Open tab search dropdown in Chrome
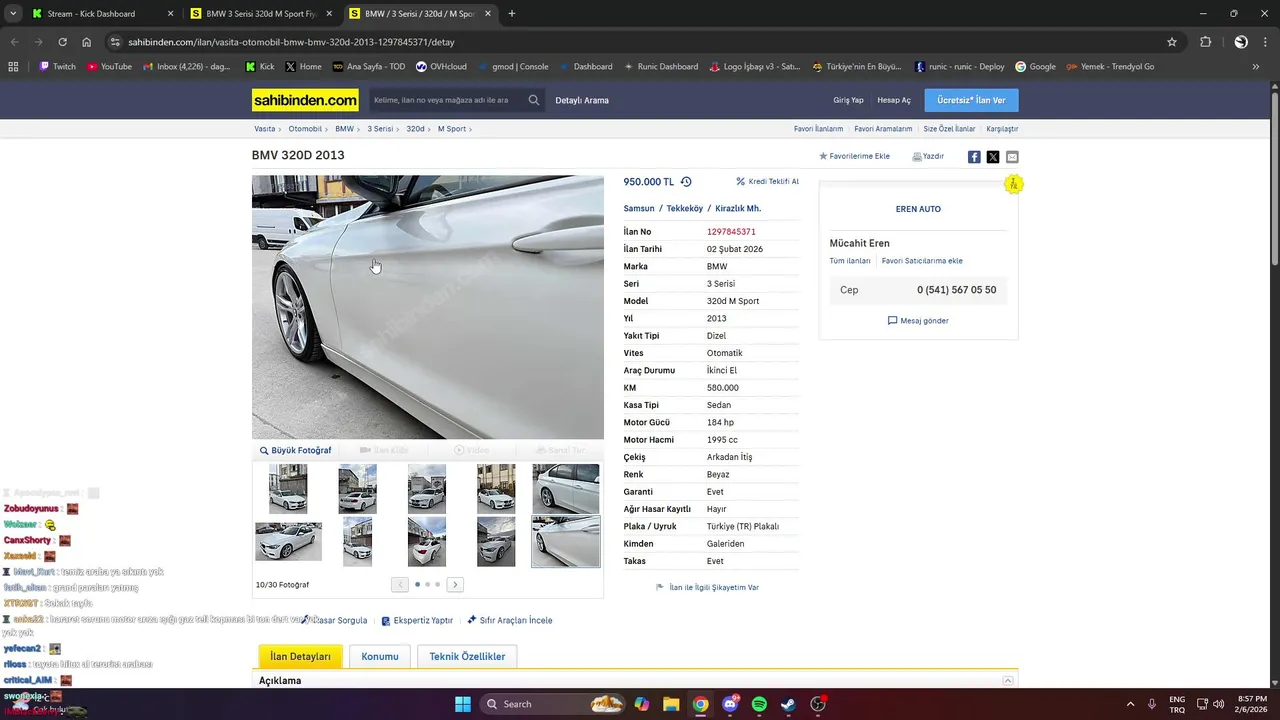This screenshot has width=1280, height=720. tap(13, 14)
